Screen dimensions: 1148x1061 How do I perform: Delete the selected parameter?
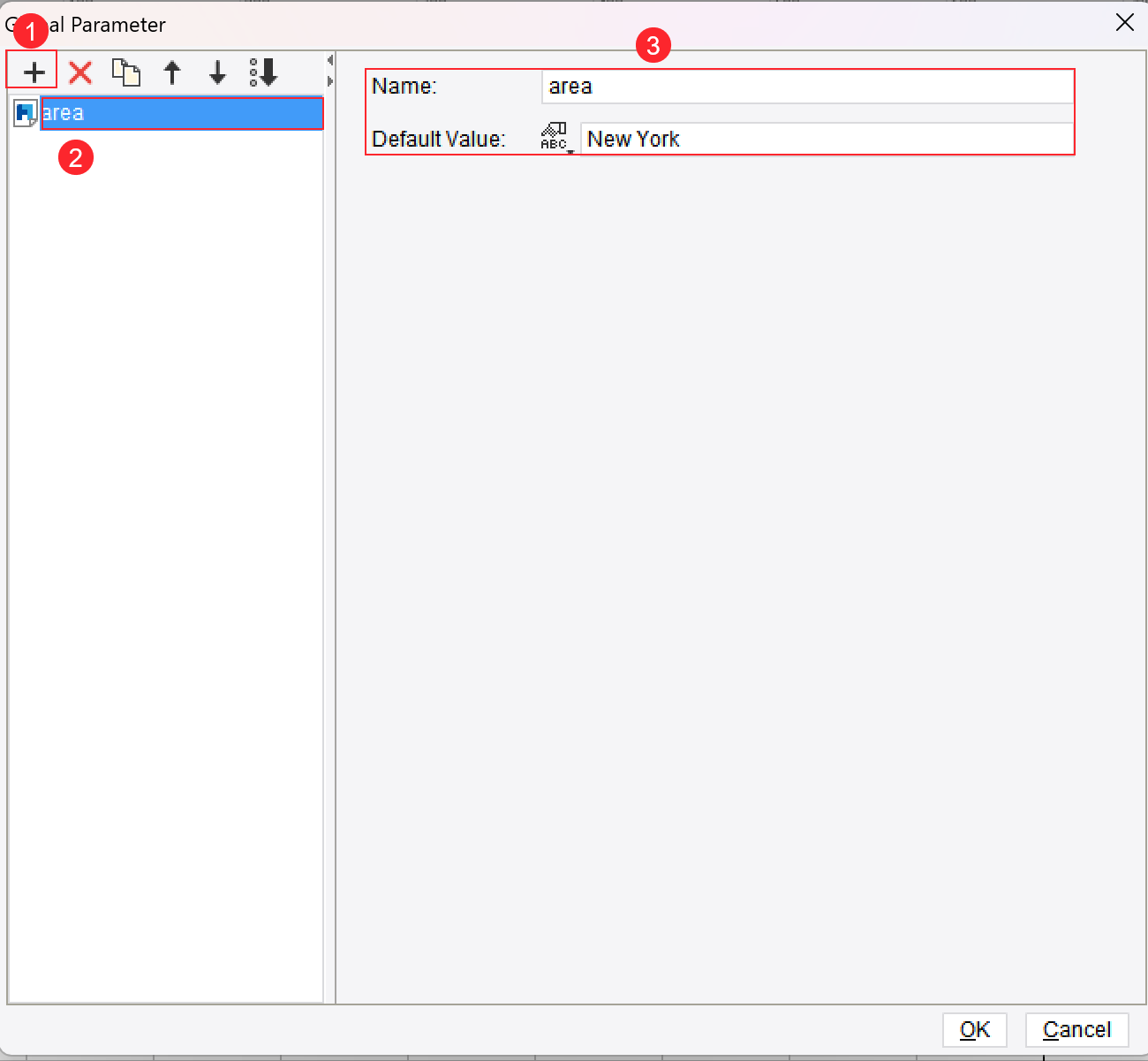(80, 72)
